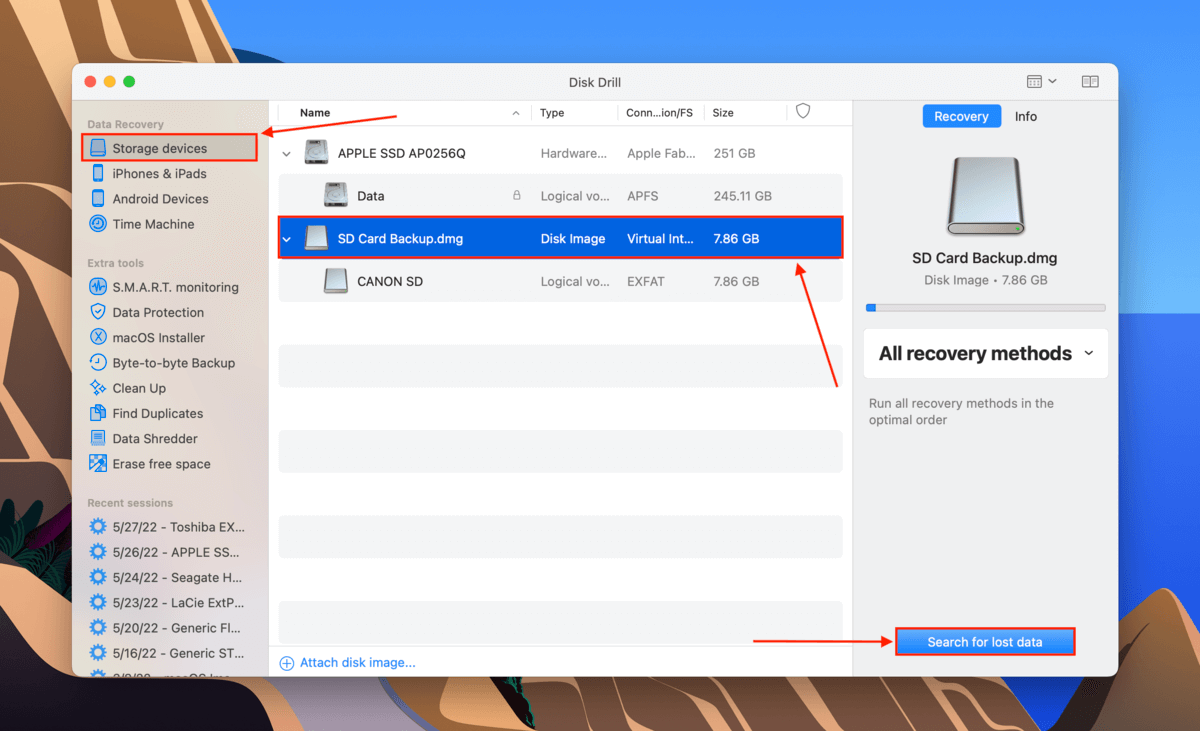Viewport: 1200px width, 731px height.
Task: Click the Hardware... type cell
Action: (x=574, y=154)
